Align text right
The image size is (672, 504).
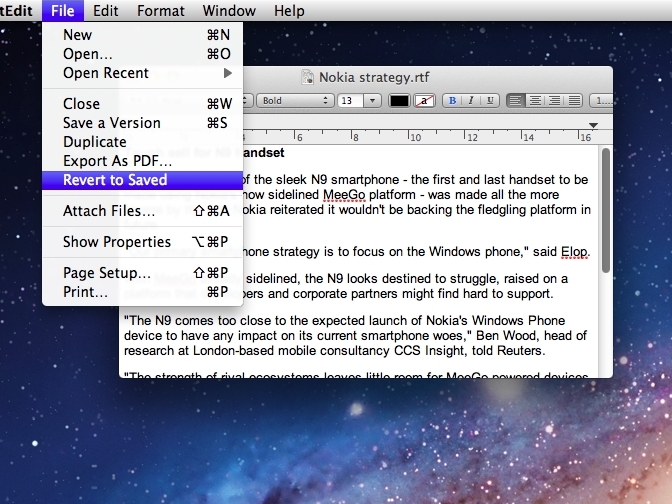point(555,101)
